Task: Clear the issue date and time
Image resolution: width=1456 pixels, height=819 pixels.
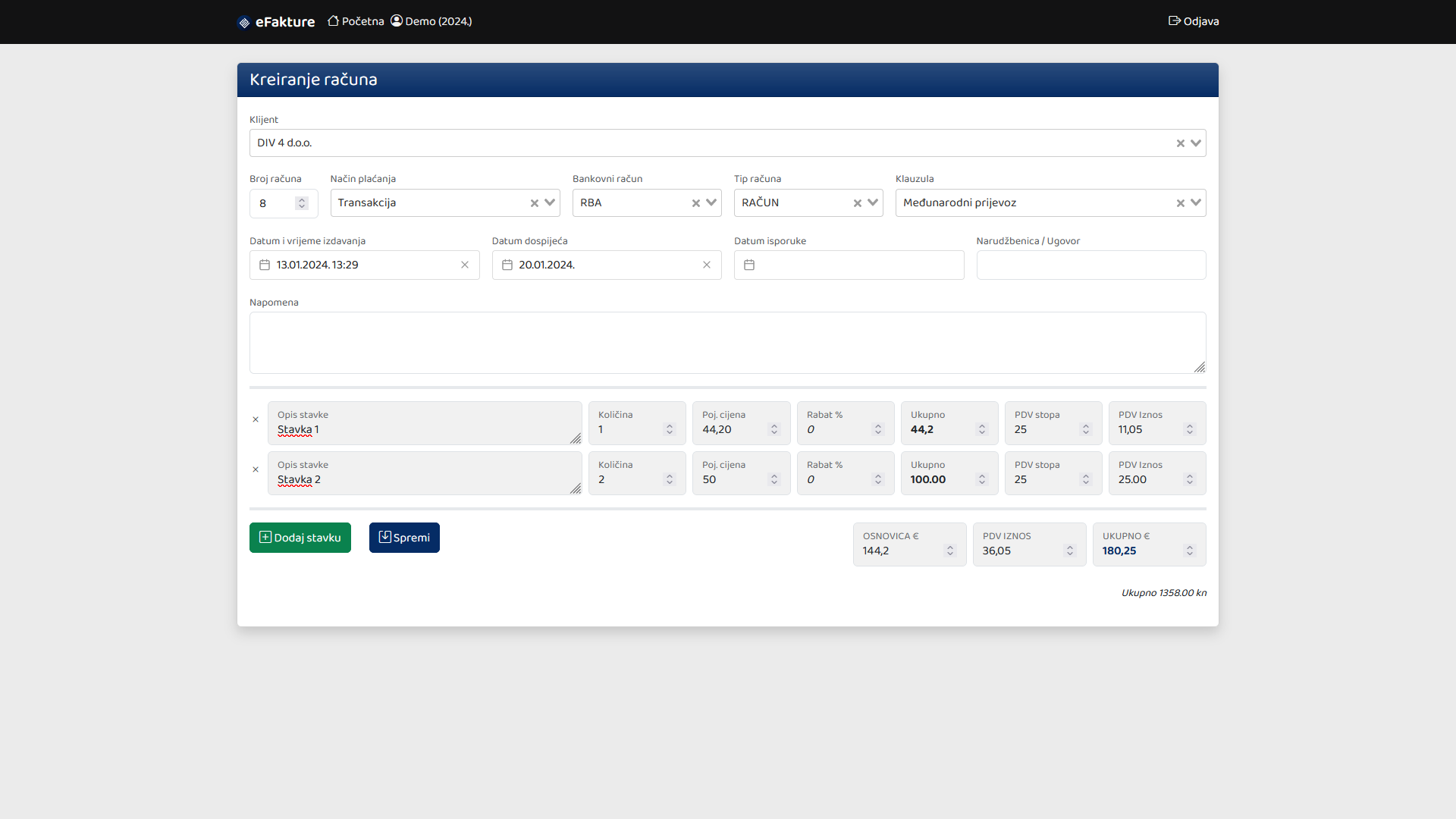Action: 465,265
